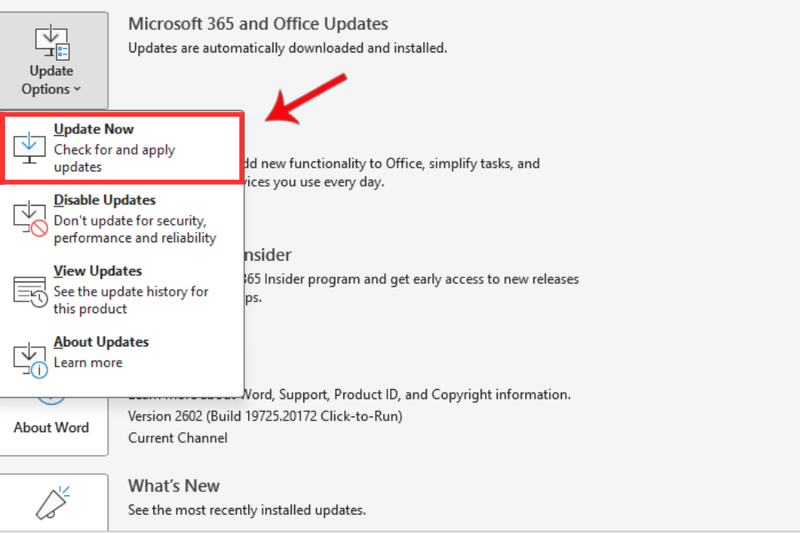Click 'Don't update for security' description text
This screenshot has height=533, width=800.
click(135, 229)
